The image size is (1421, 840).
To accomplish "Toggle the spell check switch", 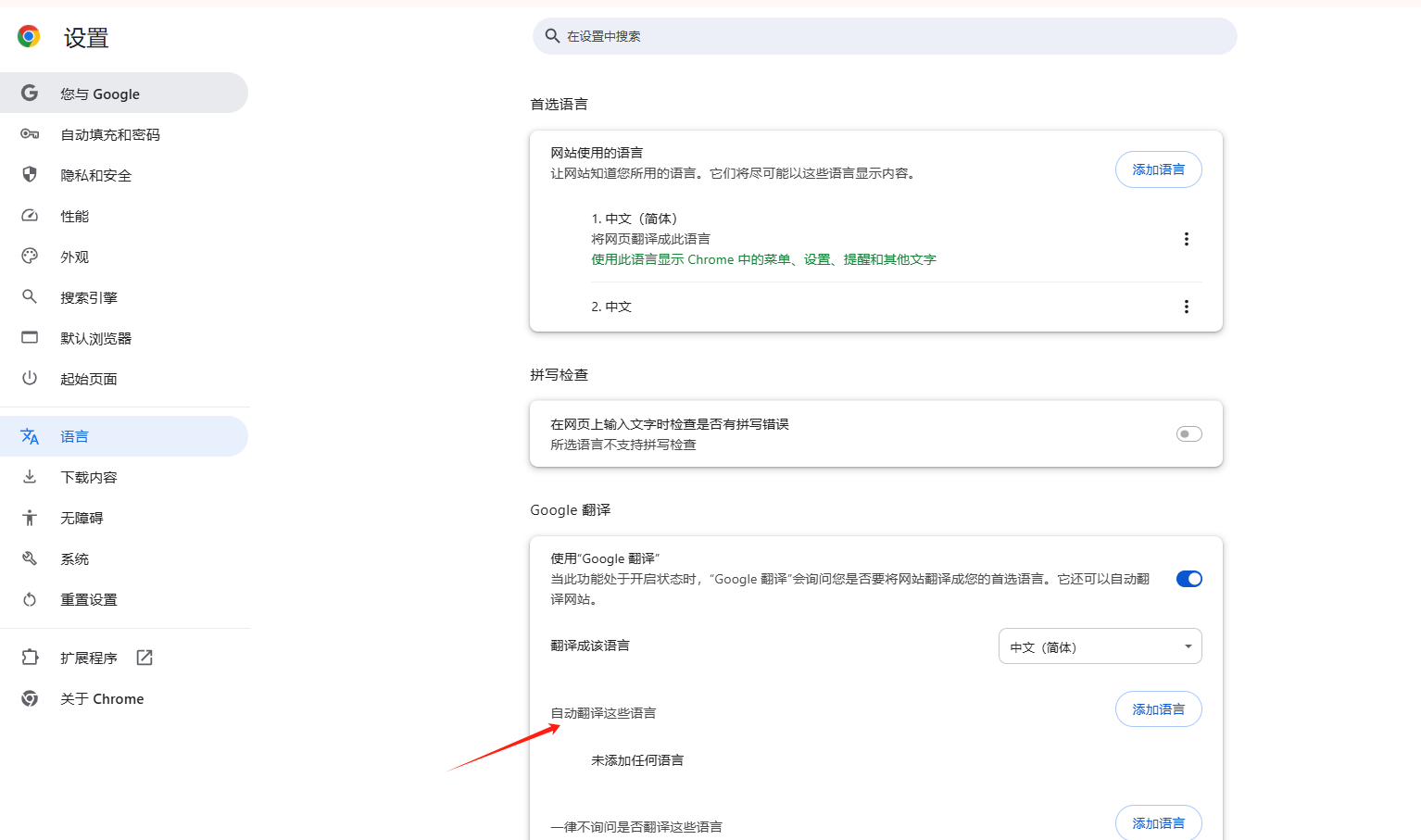I will 1188,434.
